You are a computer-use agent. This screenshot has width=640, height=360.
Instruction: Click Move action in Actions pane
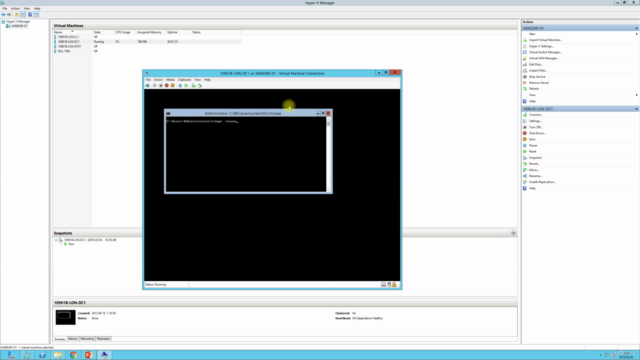(x=533, y=170)
